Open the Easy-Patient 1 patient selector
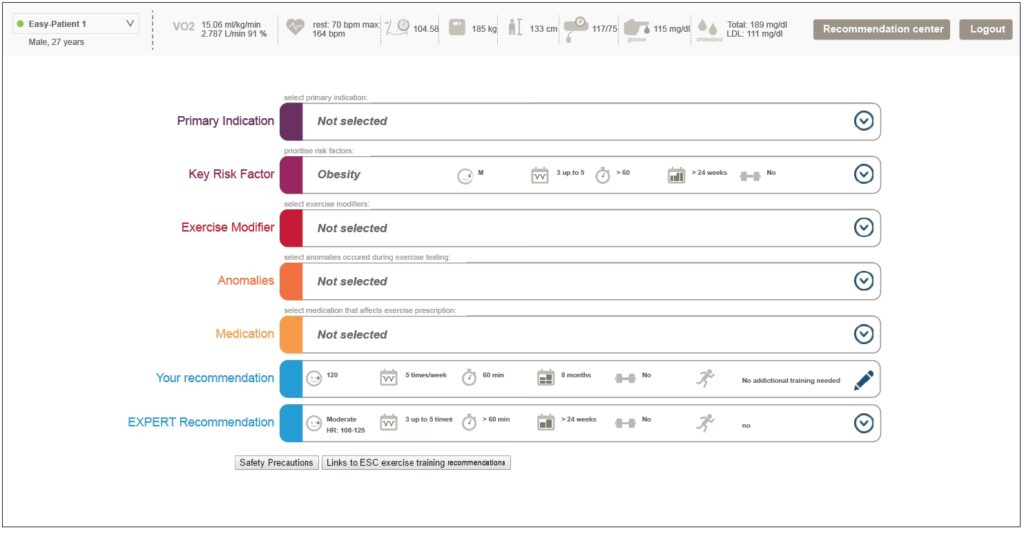The height and width of the screenshot is (539, 1024). (76, 23)
